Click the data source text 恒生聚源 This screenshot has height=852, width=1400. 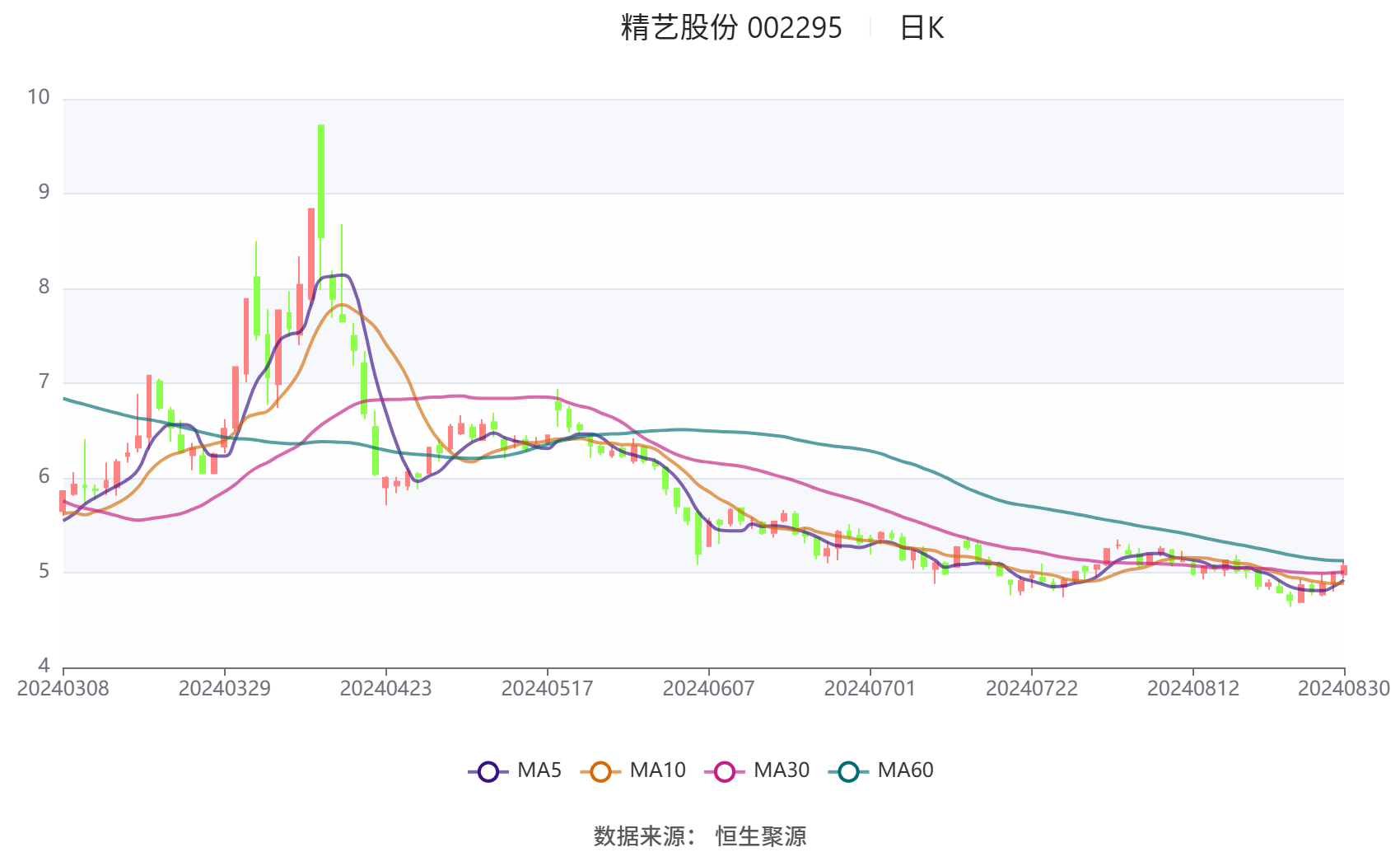pos(761,836)
